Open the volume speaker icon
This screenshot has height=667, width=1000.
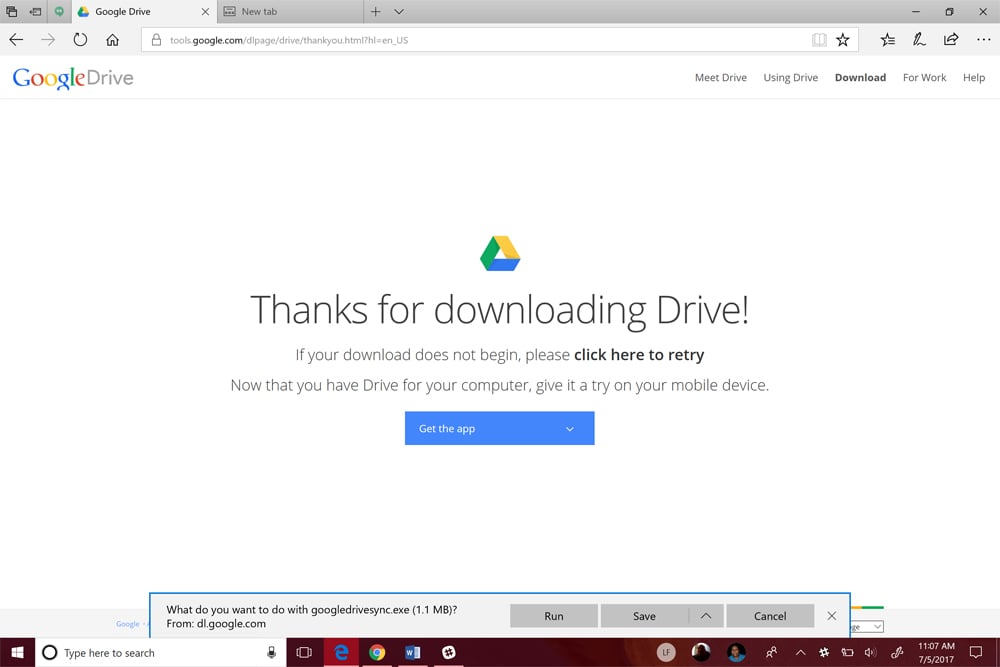pyautogui.click(x=871, y=652)
